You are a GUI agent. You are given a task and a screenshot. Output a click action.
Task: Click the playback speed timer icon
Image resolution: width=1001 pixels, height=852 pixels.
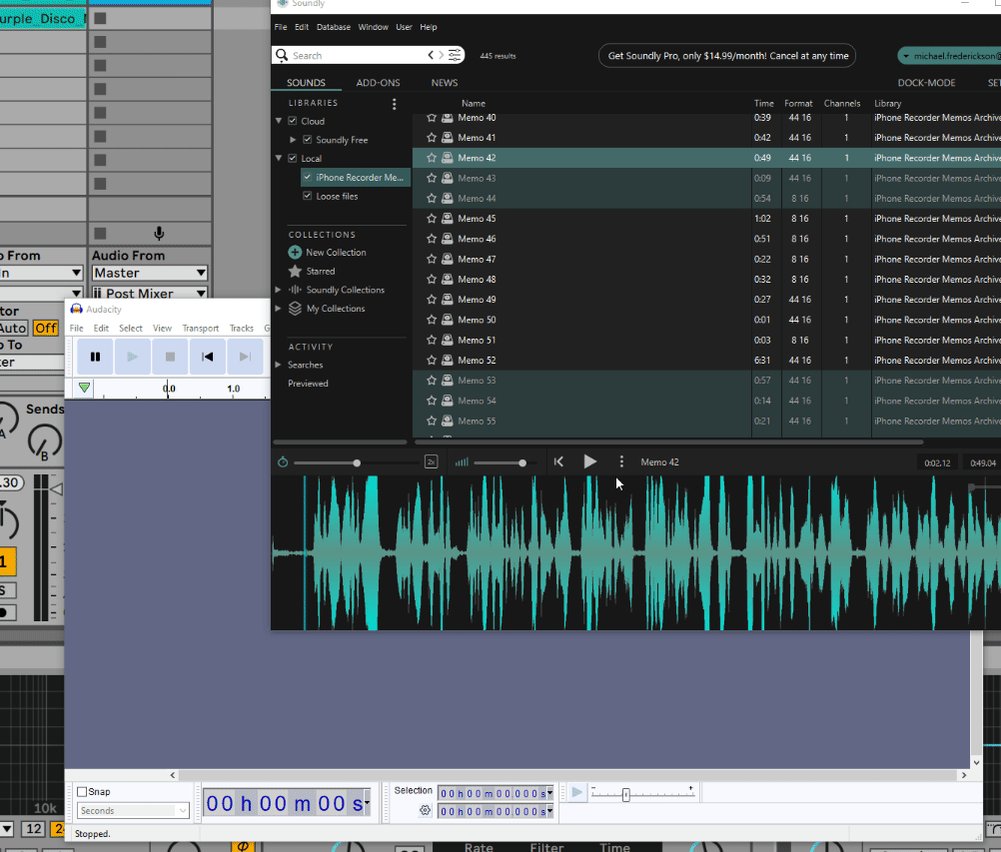[x=283, y=462]
